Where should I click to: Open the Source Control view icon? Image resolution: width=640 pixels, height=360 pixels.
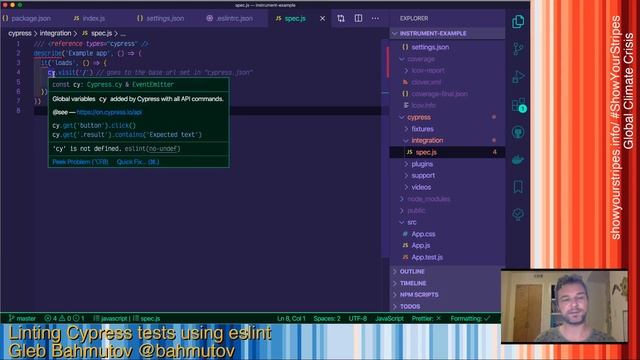(x=518, y=49)
